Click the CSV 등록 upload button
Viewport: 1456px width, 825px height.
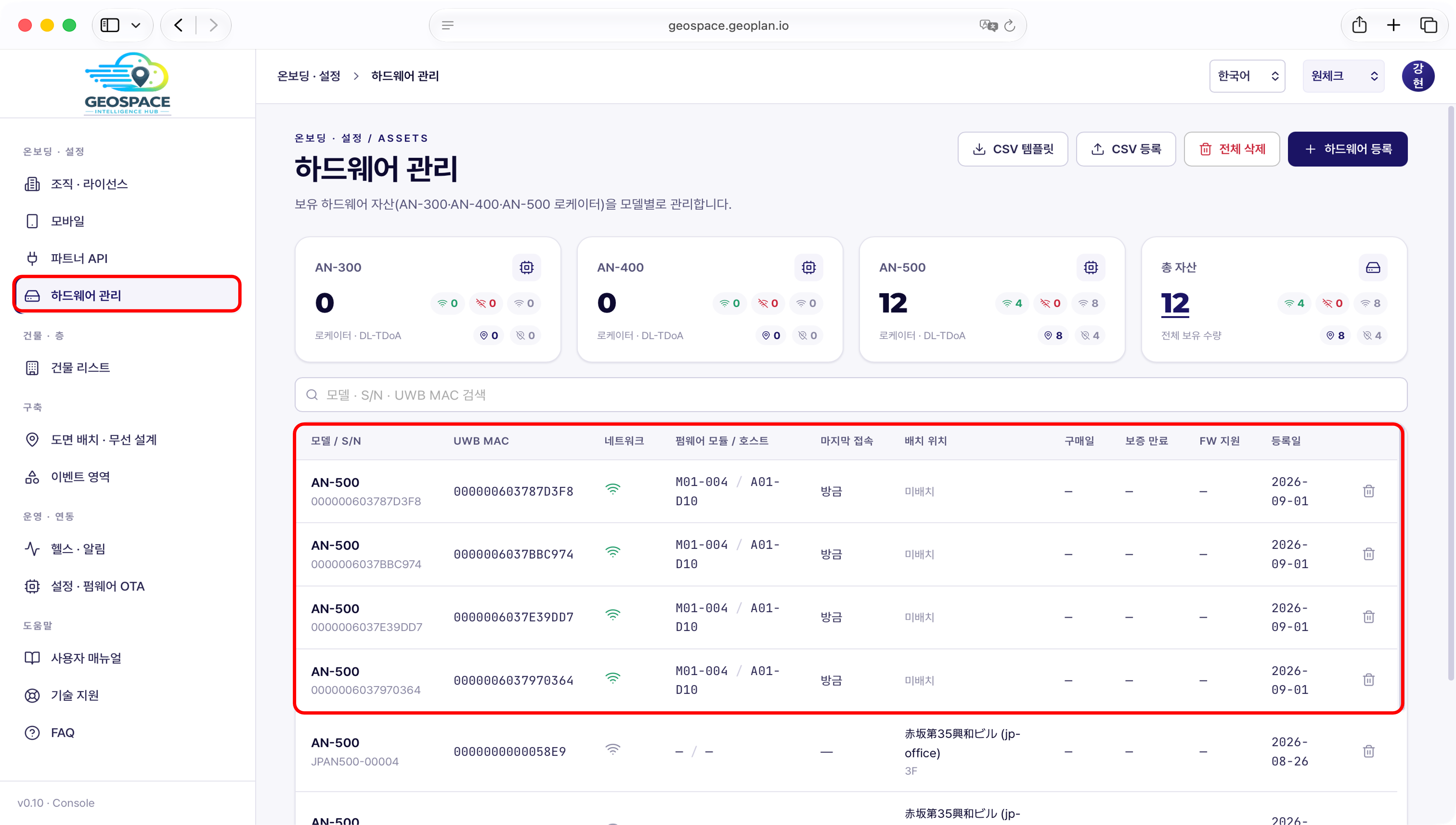(x=1126, y=149)
